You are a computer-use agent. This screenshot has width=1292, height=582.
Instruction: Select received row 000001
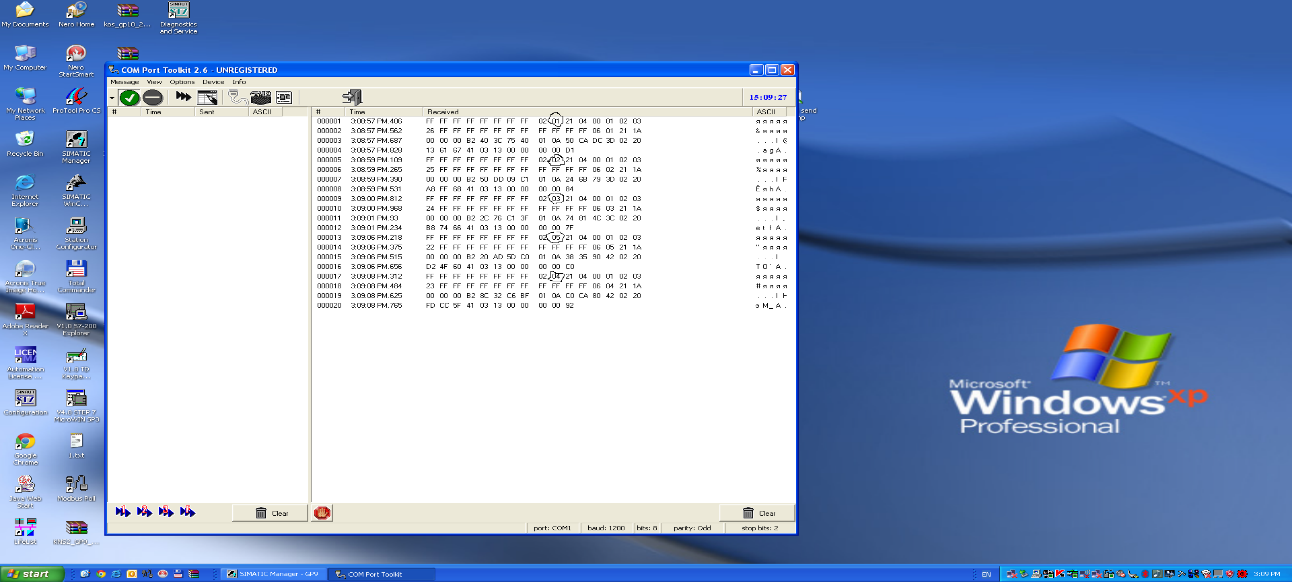coord(552,121)
